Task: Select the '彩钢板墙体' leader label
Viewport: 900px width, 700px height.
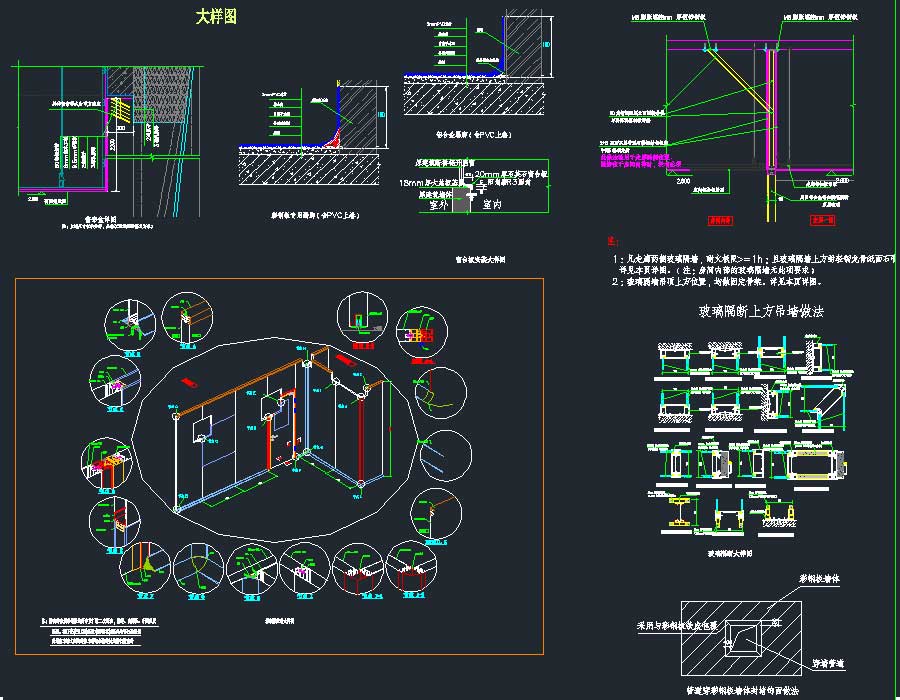Action: pyautogui.click(x=819, y=578)
